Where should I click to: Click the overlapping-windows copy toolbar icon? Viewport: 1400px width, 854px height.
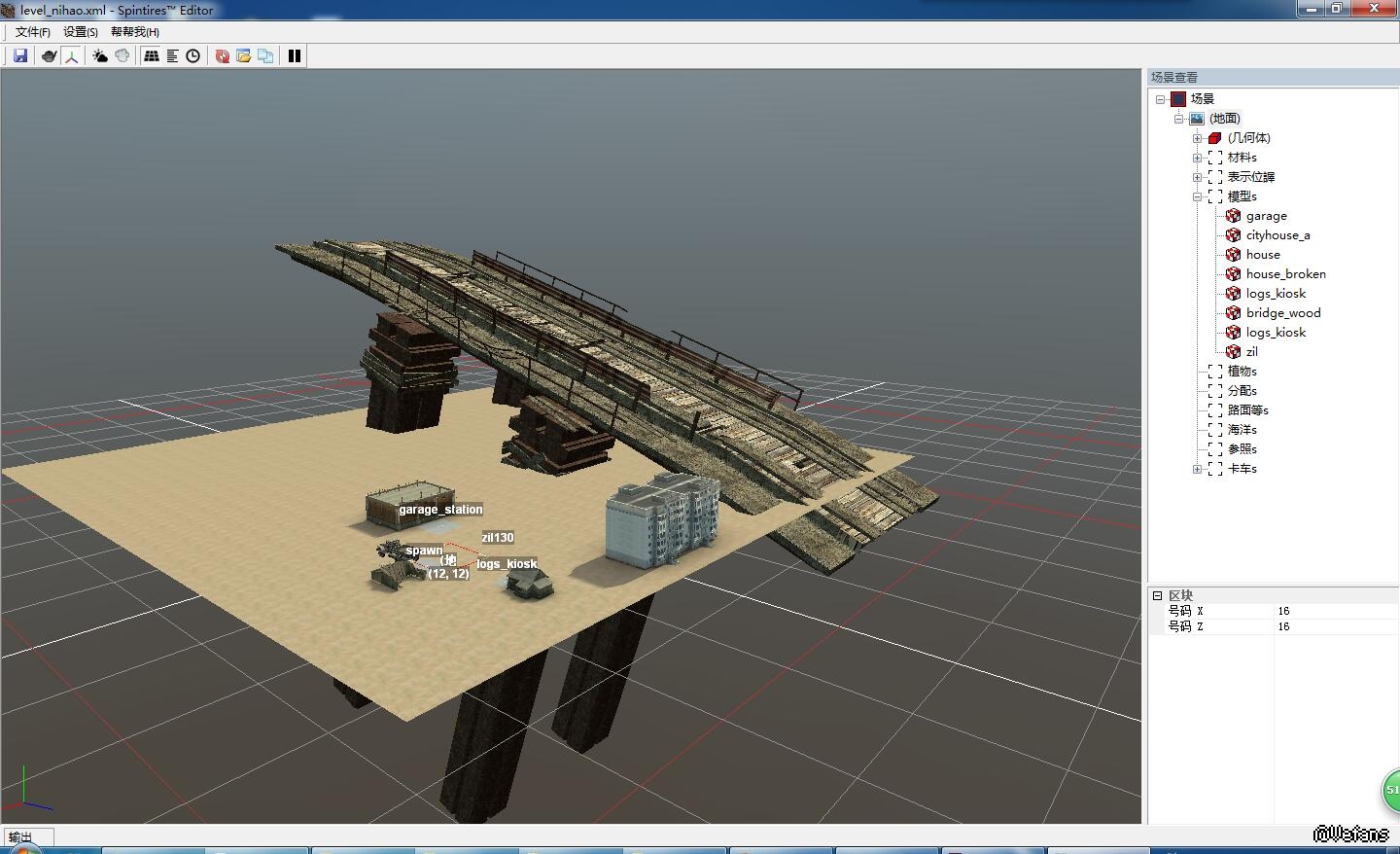point(264,56)
